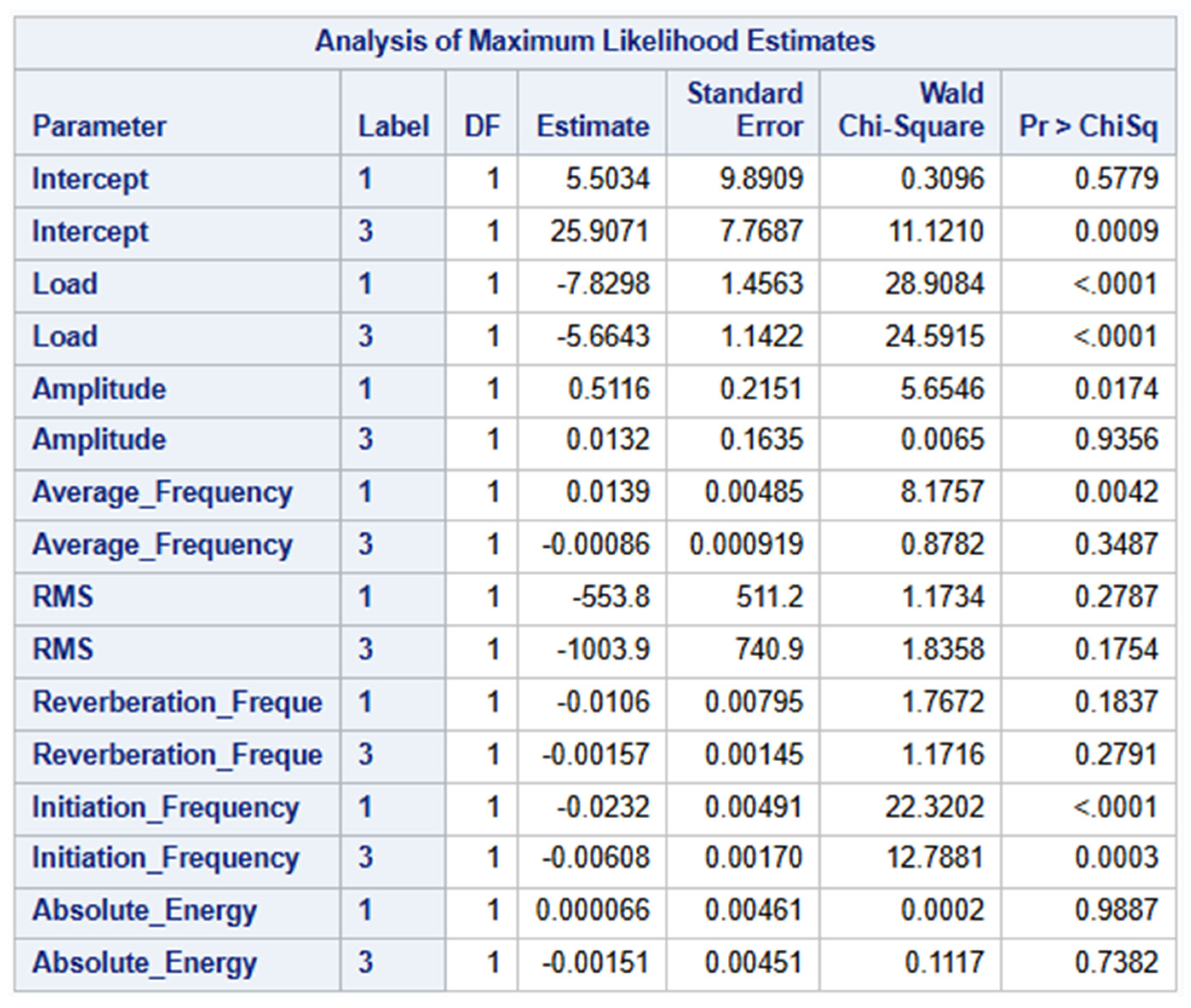1191x1008 pixels.
Task: Click the table title 'Analysis of Maximum Likelihood Estimates'
Action: [x=594, y=42]
